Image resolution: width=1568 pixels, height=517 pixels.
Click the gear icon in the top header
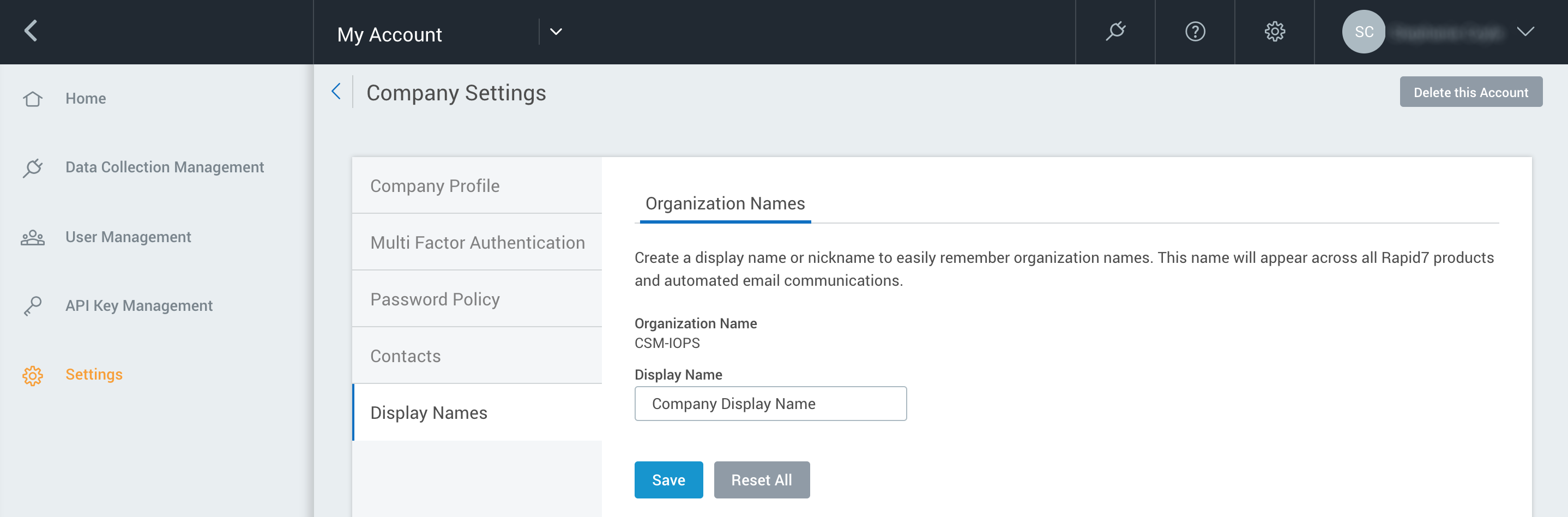(x=1275, y=31)
